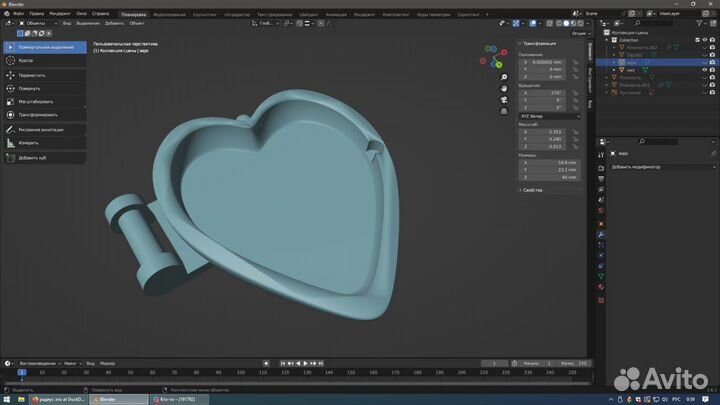Toggle viewport overlays button
720x405 pixels.
[533, 23]
